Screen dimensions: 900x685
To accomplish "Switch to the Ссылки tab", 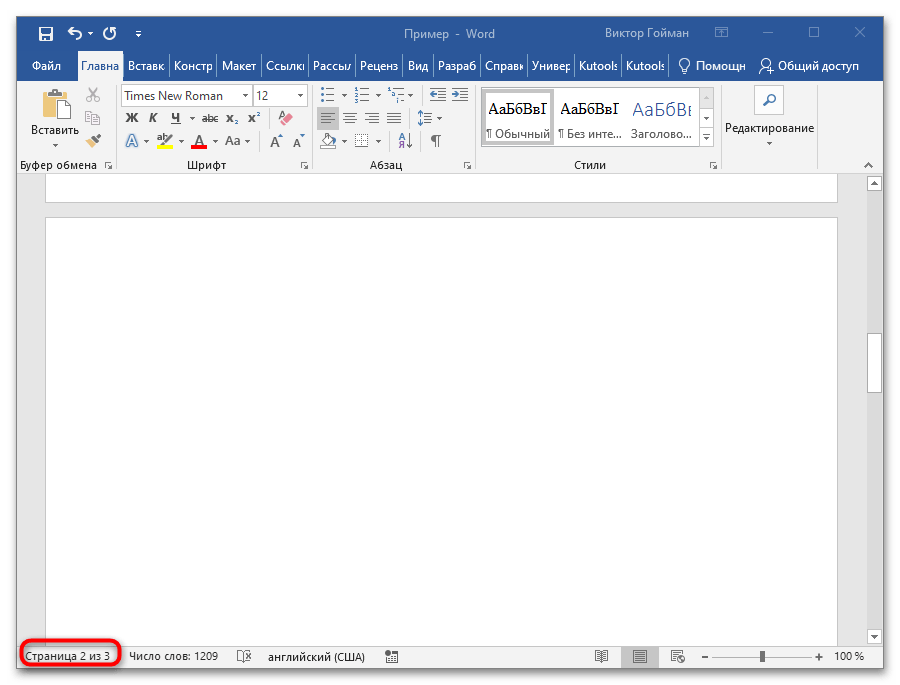I will tap(285, 66).
